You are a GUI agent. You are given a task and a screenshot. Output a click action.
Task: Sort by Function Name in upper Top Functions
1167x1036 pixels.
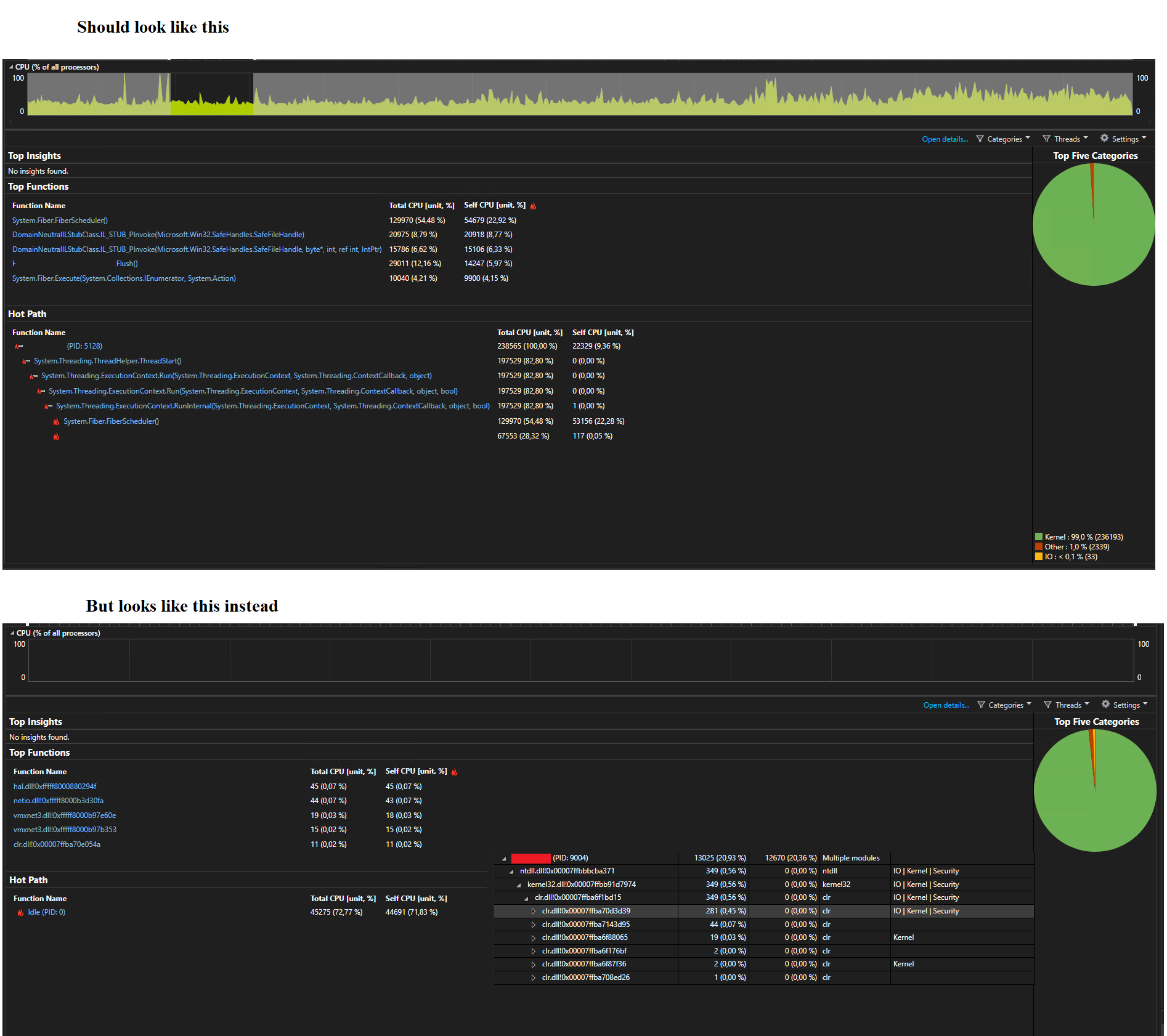coord(39,206)
